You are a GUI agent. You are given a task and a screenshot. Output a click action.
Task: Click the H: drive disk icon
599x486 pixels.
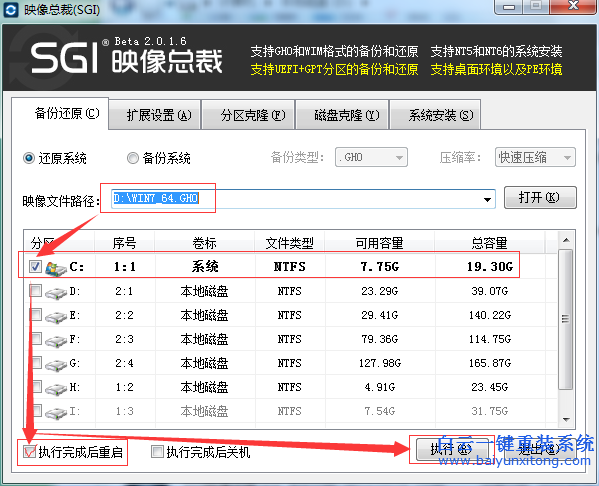point(56,389)
